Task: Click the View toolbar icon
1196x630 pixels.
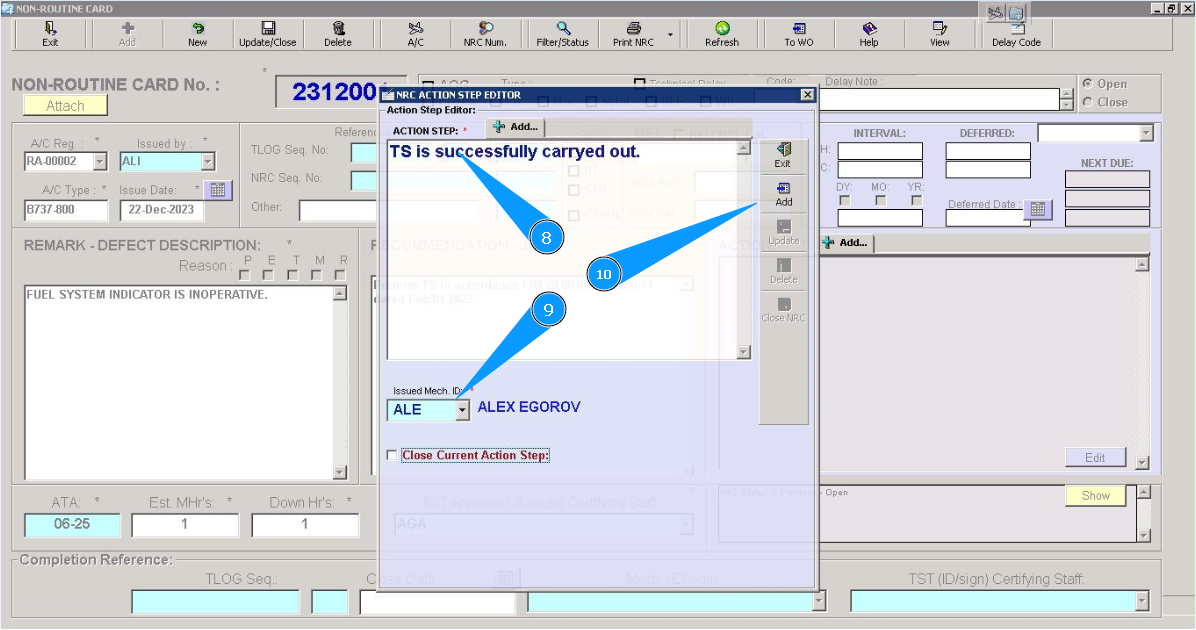Action: click(x=939, y=28)
